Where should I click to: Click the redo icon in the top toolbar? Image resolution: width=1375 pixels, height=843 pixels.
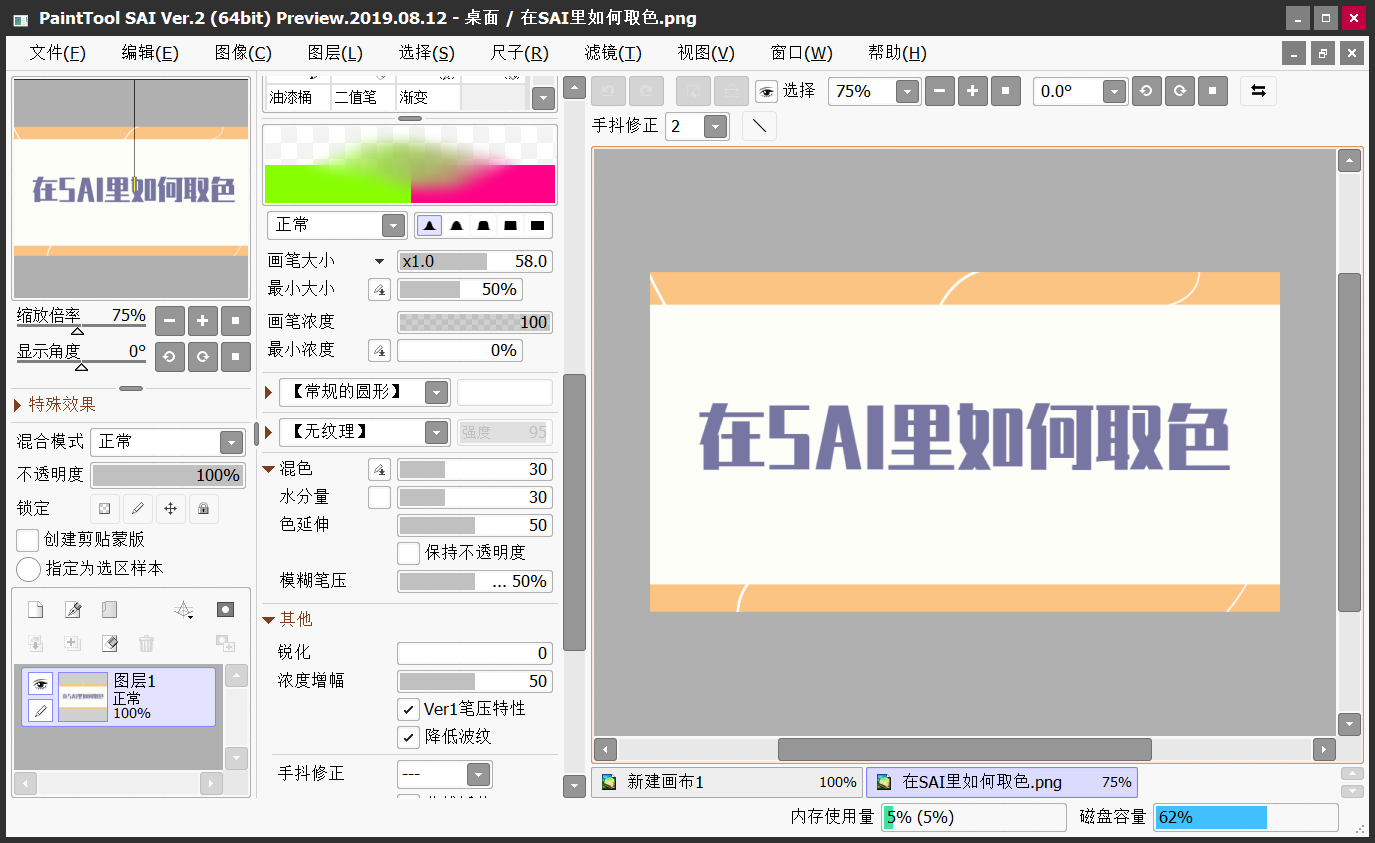(x=646, y=91)
